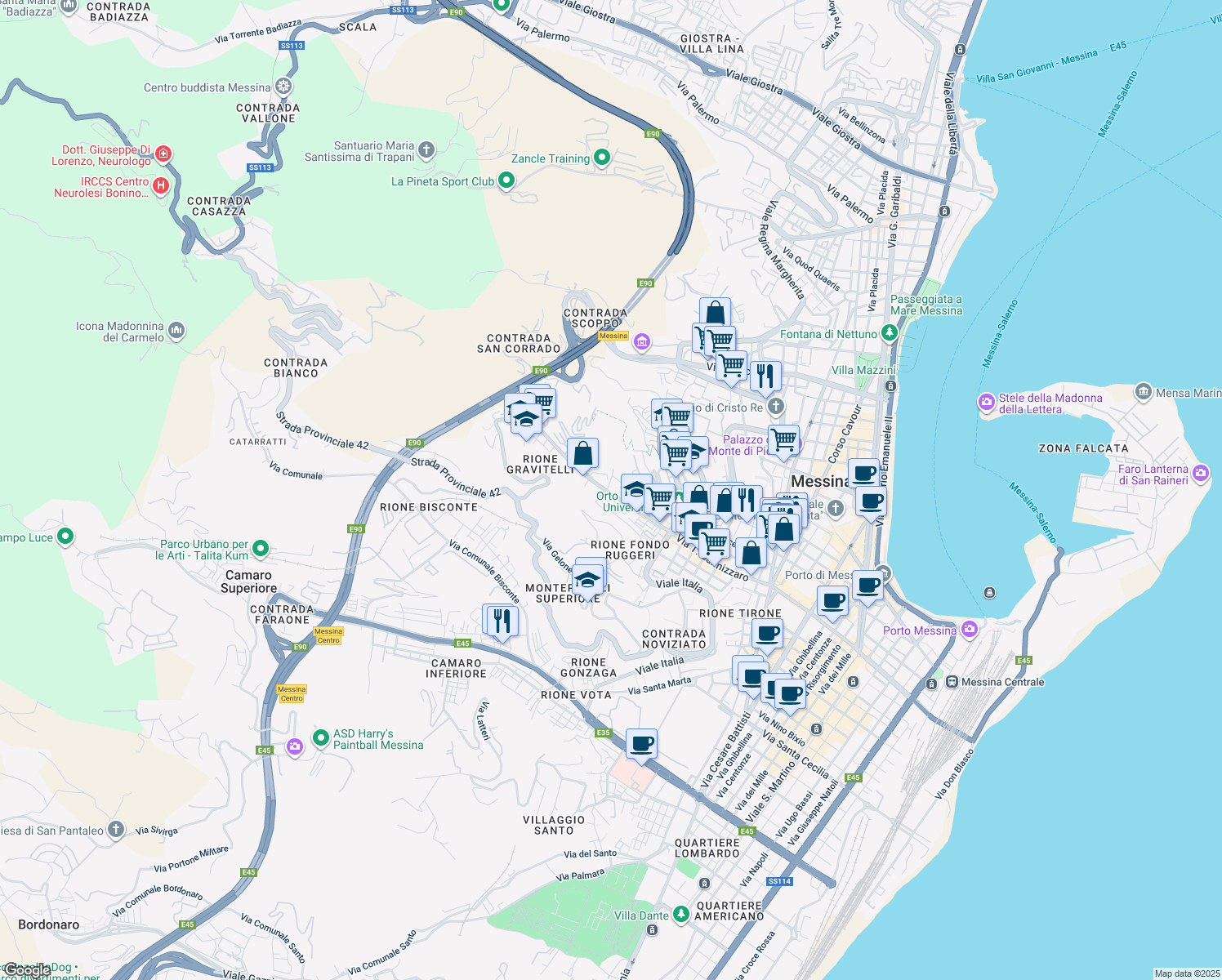
Task: Click the Santuario Maria Santissima di Trapani church icon
Action: point(426,149)
